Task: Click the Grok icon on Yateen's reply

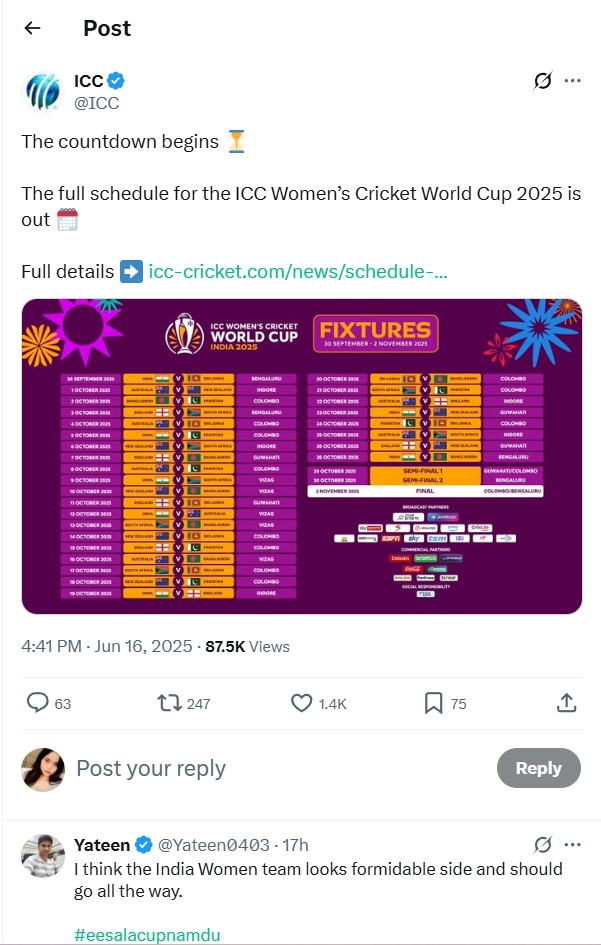Action: click(x=543, y=846)
